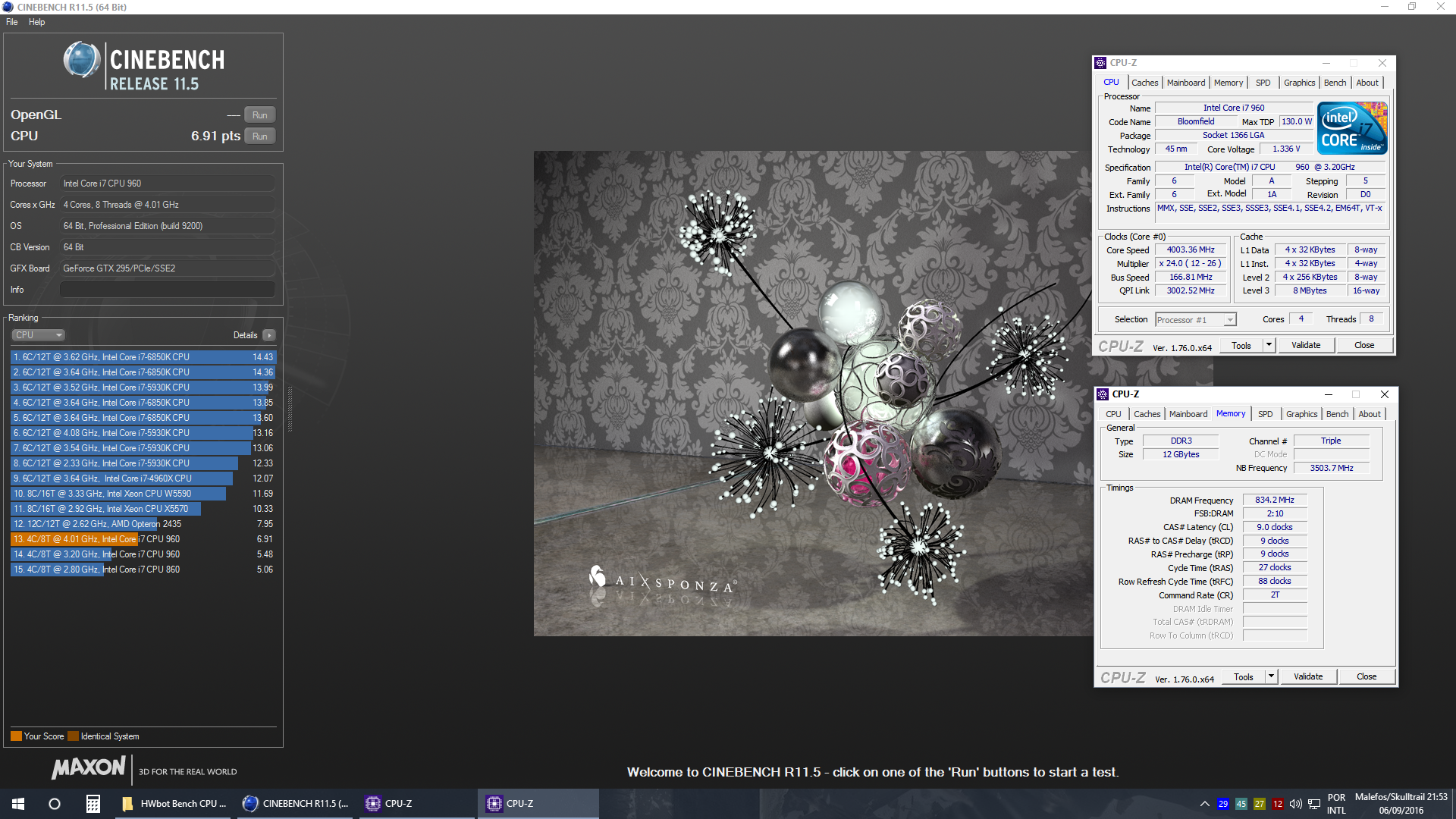Click Tools button in lower CPU-Z window
Screen dimensions: 1456x819
pyautogui.click(x=1243, y=677)
